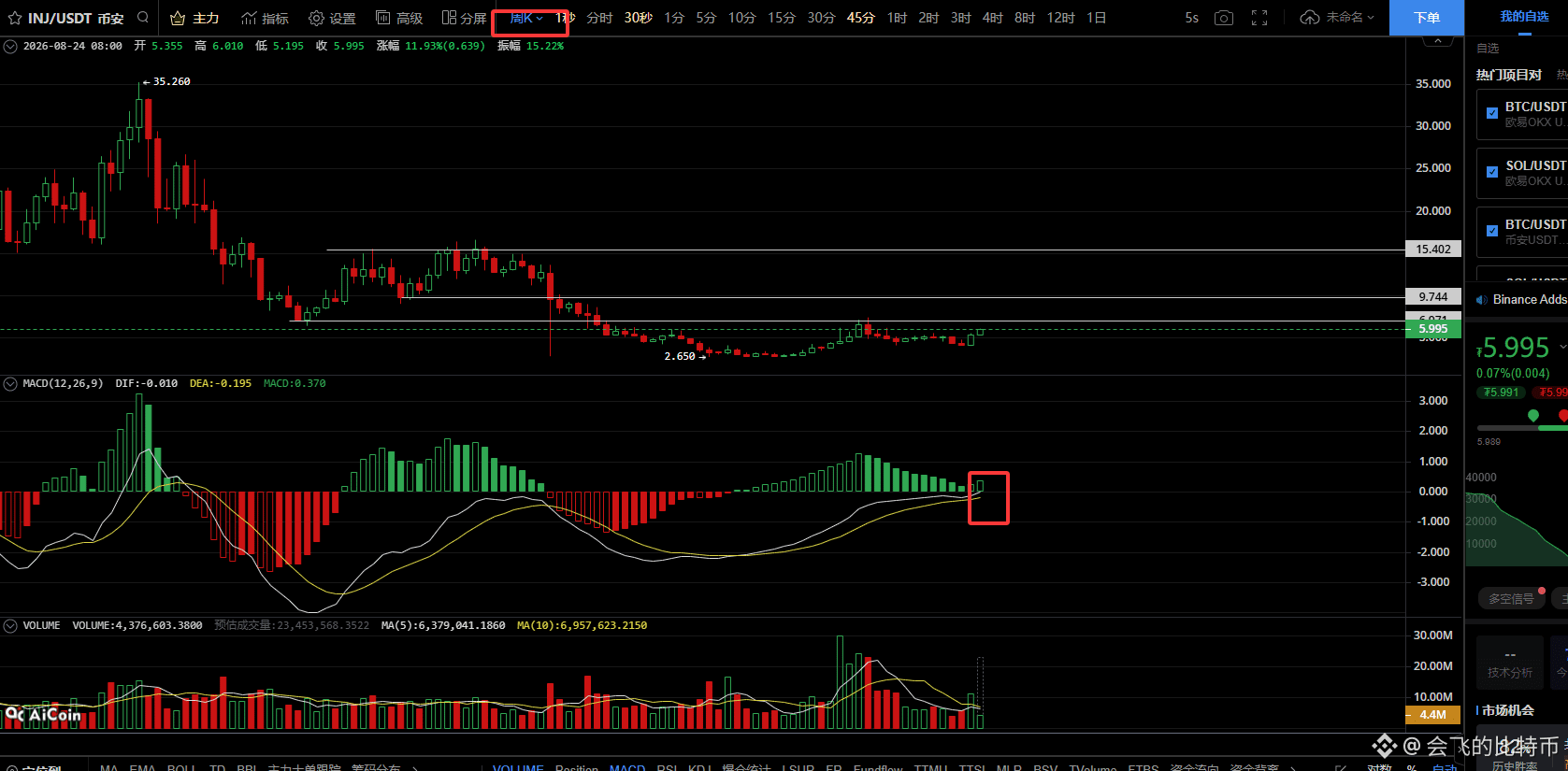This screenshot has height=771, width=1568.
Task: Open the 主力 main-force tool
Action: (194, 18)
